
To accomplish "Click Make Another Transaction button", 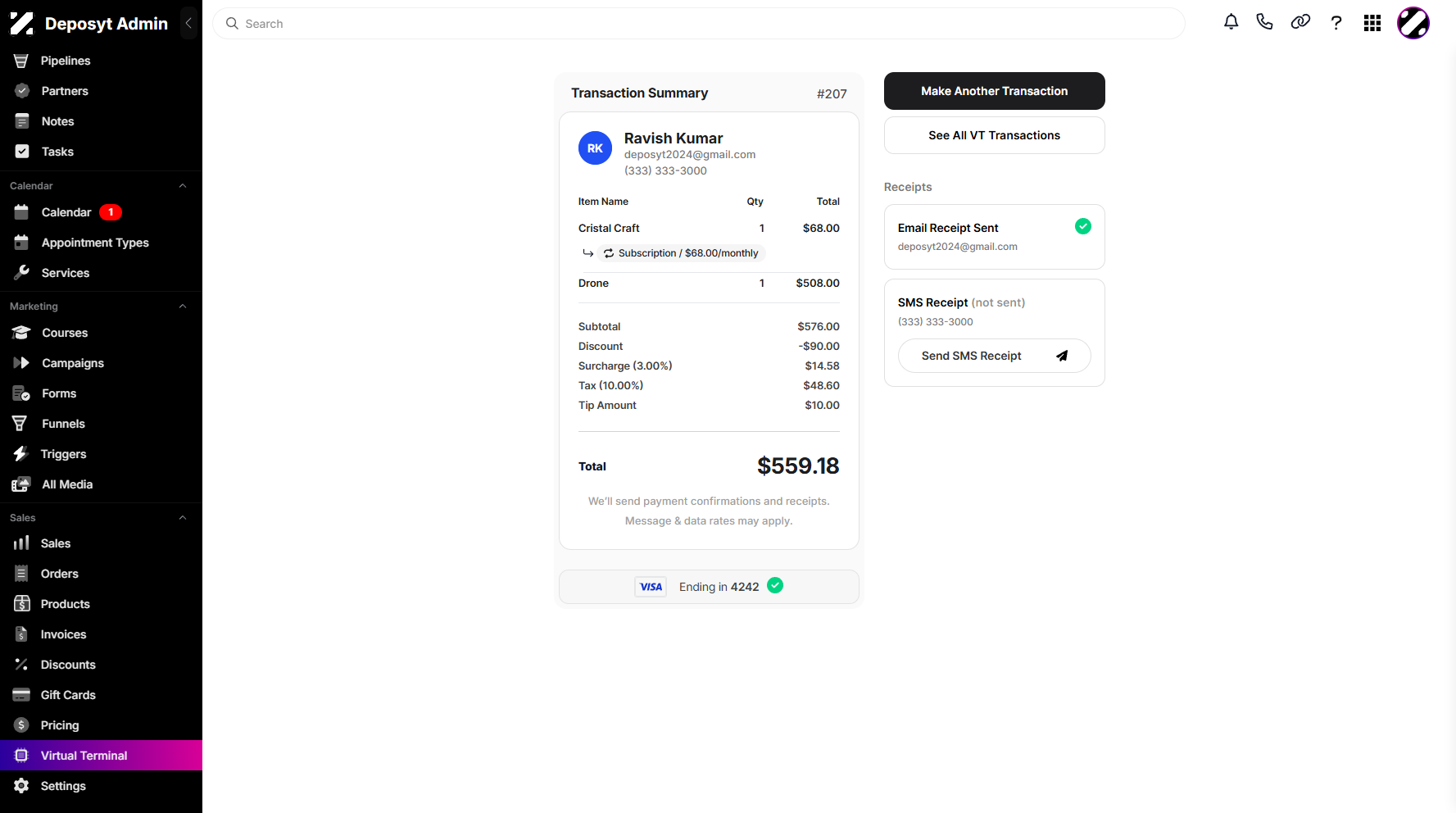I will 994,91.
